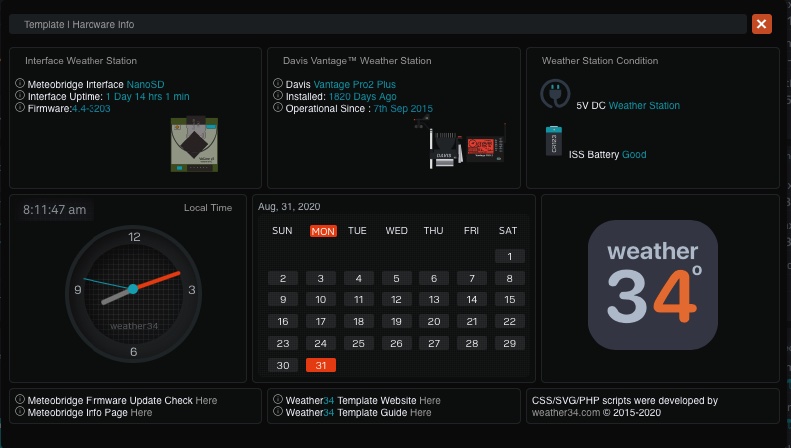Click Weather Station Condition heading

click(600, 61)
